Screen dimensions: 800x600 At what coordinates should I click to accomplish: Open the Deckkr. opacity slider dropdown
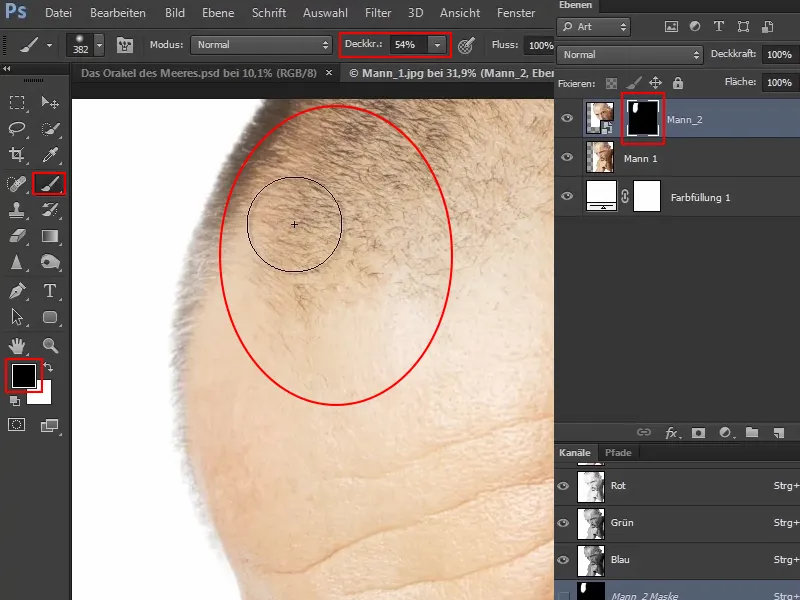click(x=437, y=45)
